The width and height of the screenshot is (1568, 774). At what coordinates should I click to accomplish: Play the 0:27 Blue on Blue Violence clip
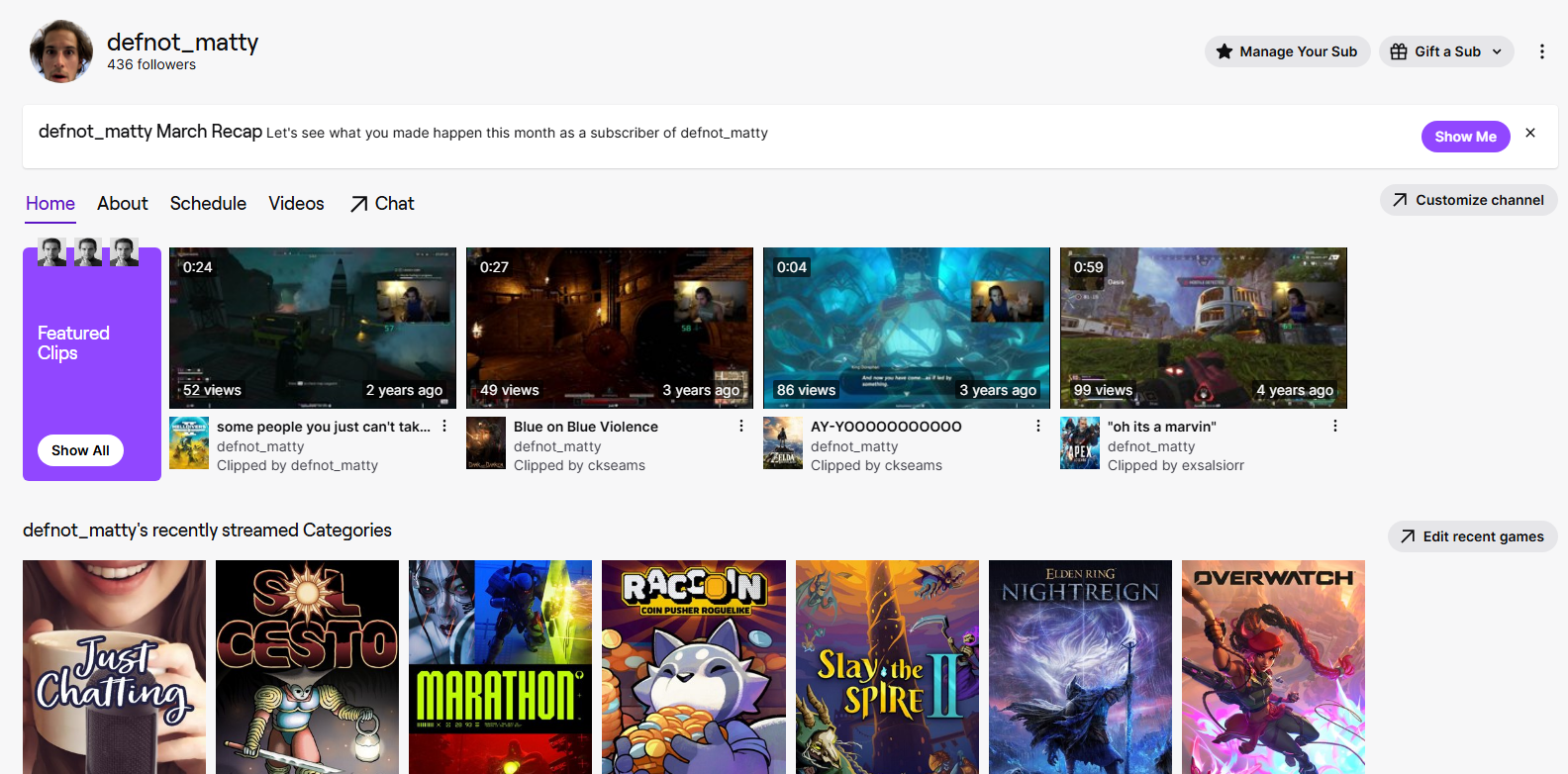(610, 328)
